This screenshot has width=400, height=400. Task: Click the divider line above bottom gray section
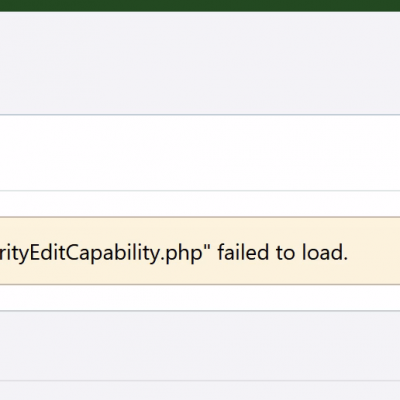coord(200,380)
